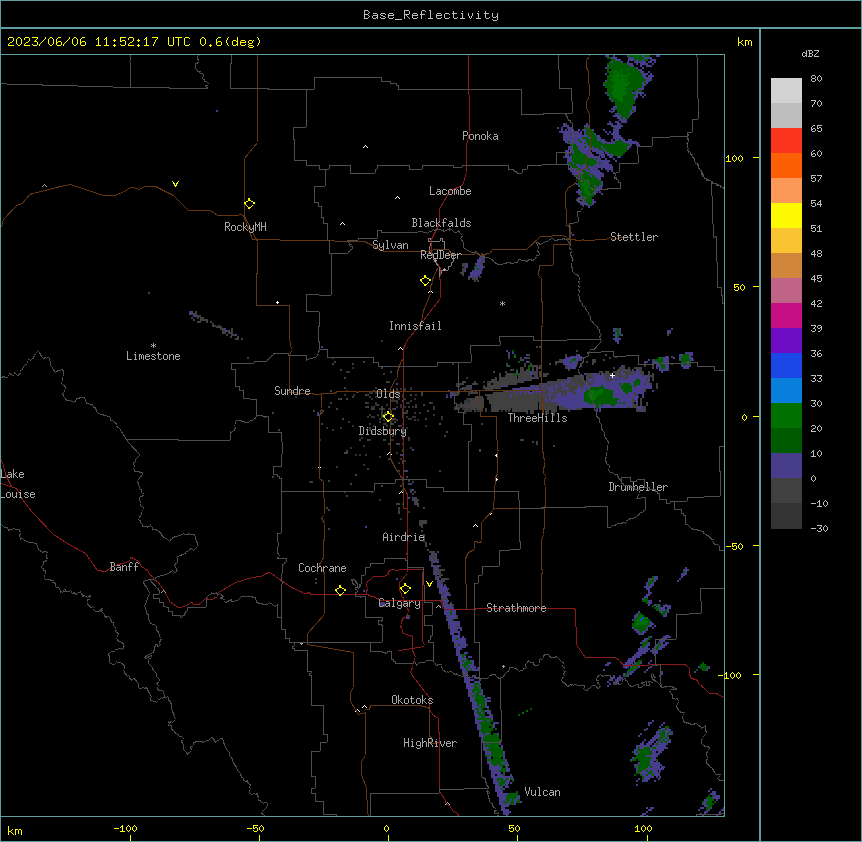Screen dimensions: 862x842
Task: Click the Okotoks label
Action: tap(412, 700)
